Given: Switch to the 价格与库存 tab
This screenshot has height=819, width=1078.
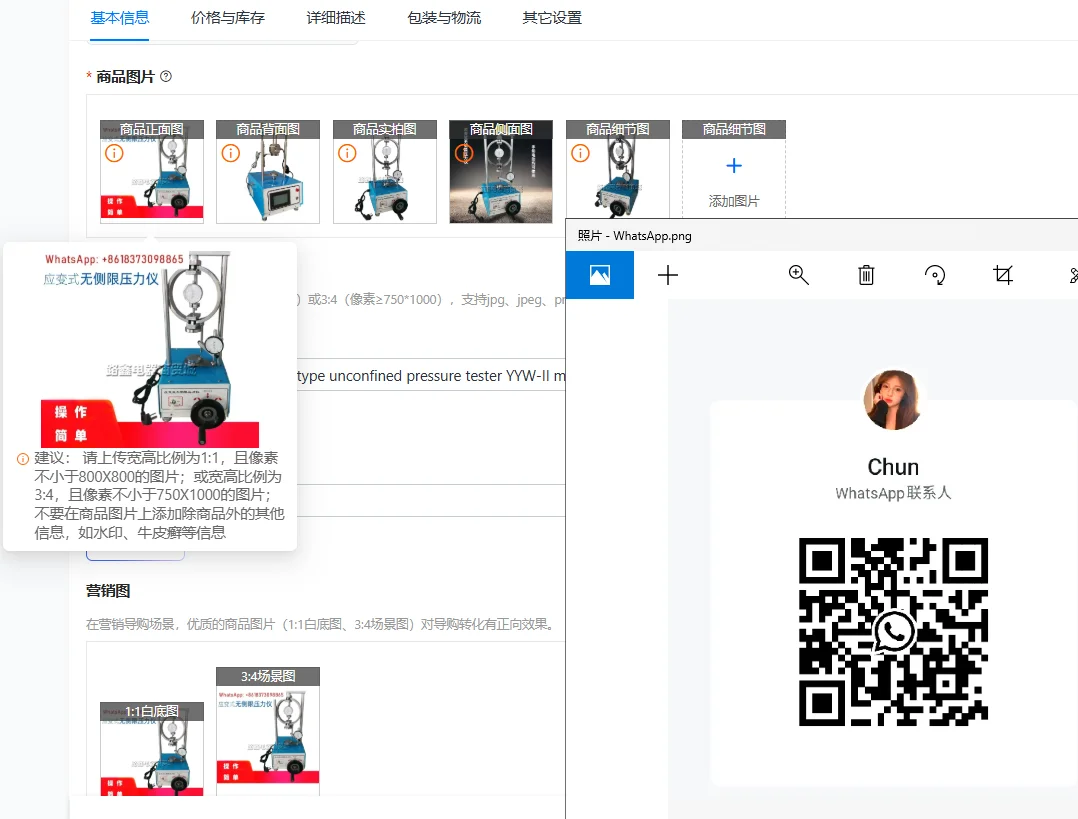Looking at the screenshot, I should pyautogui.click(x=228, y=18).
